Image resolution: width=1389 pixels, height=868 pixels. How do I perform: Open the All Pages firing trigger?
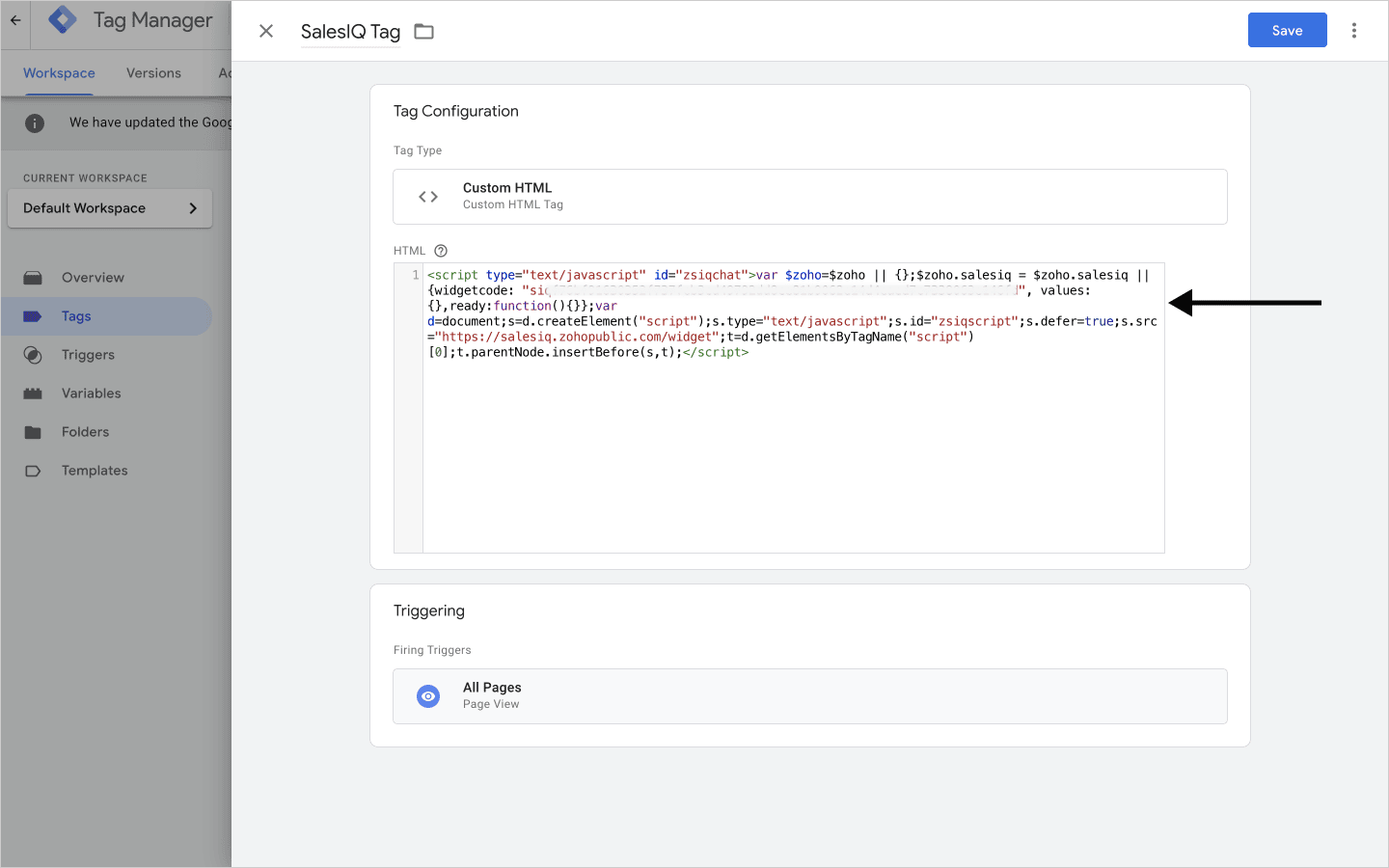[810, 696]
